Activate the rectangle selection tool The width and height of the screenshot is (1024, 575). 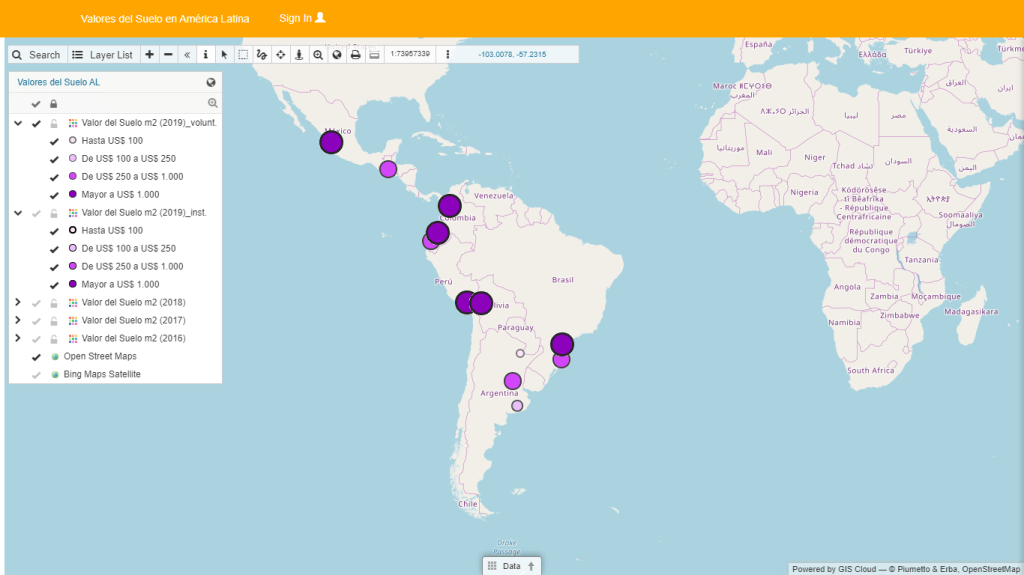(x=243, y=55)
